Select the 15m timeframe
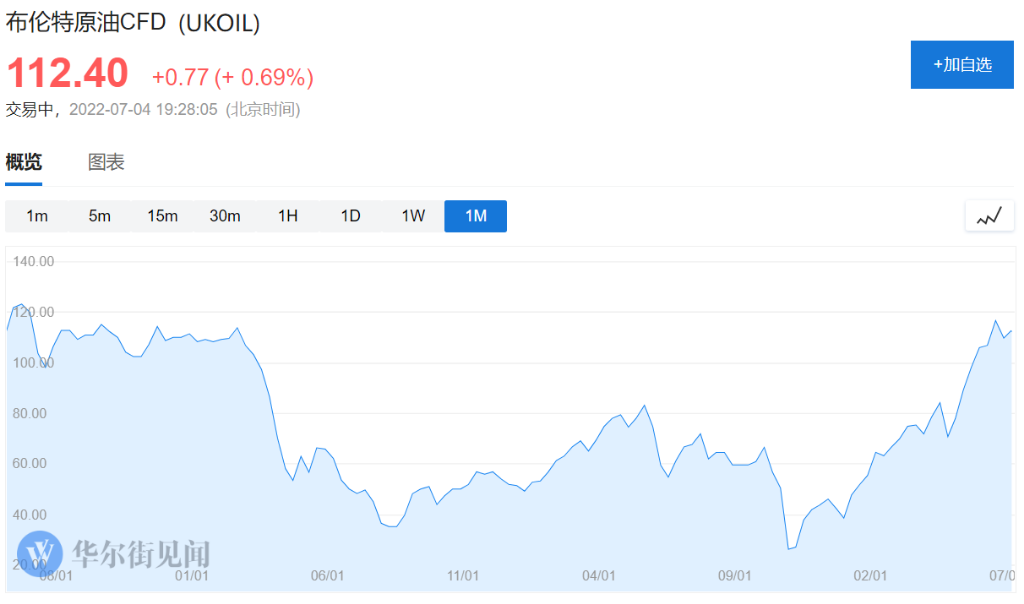Screen dimensions: 1024x604 162,216
